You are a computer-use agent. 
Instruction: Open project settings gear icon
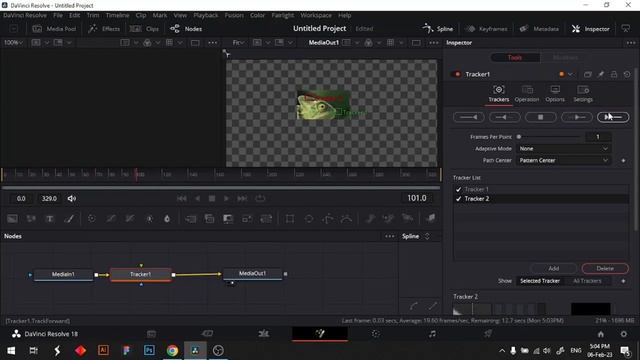[x=623, y=334]
